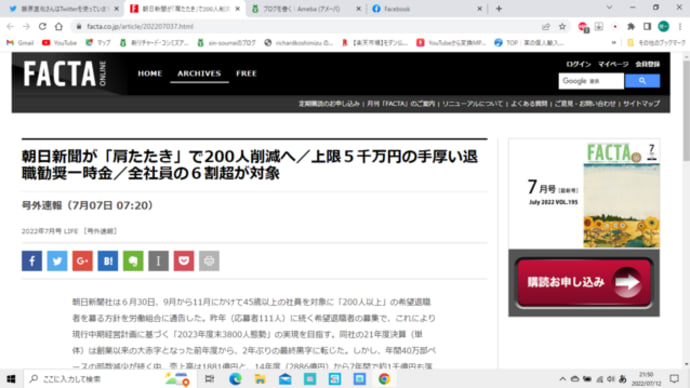690x388 pixels.
Task: Switch to Chrome icon on taskbar
Action: tap(384, 379)
